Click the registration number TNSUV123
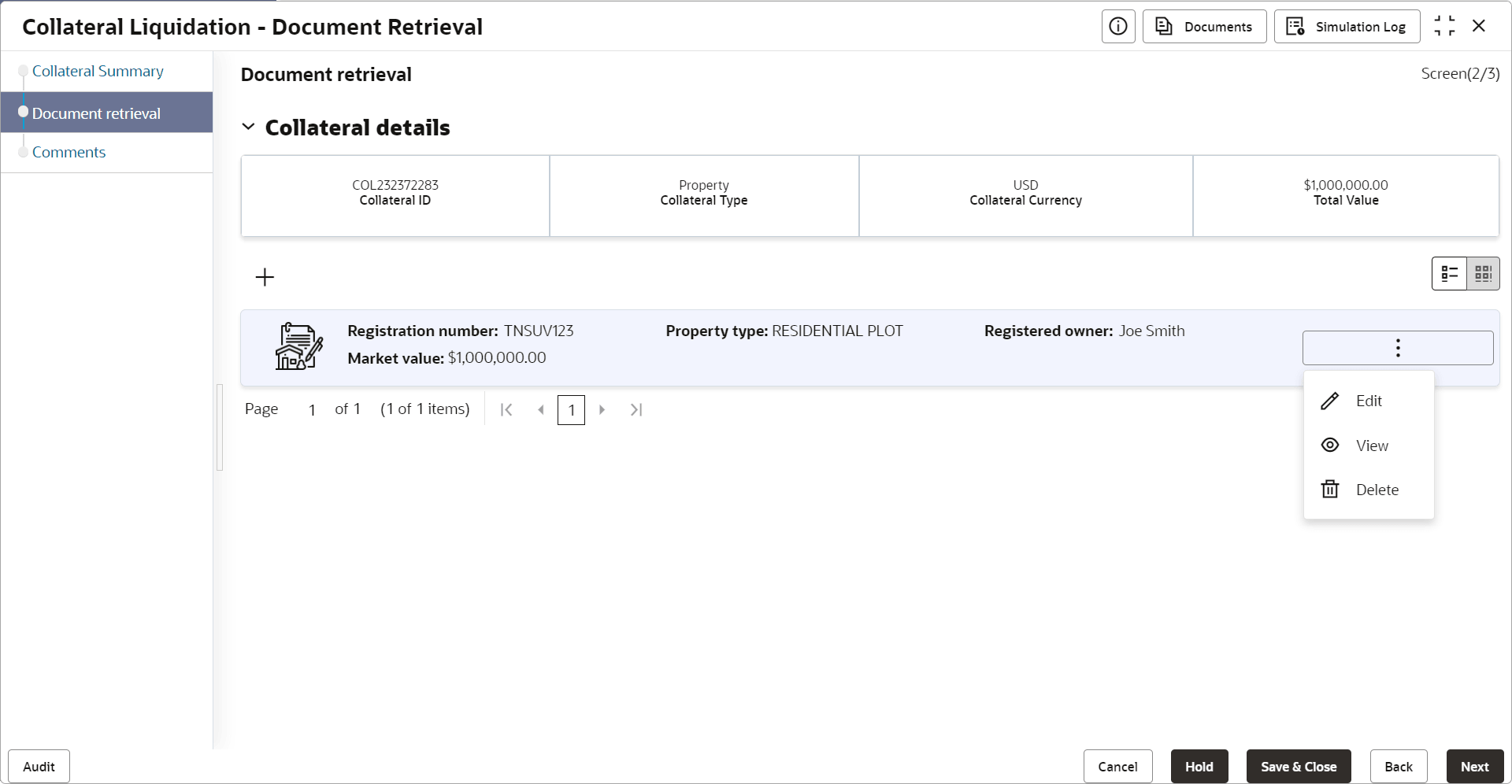This screenshot has height=784, width=1512. (539, 331)
